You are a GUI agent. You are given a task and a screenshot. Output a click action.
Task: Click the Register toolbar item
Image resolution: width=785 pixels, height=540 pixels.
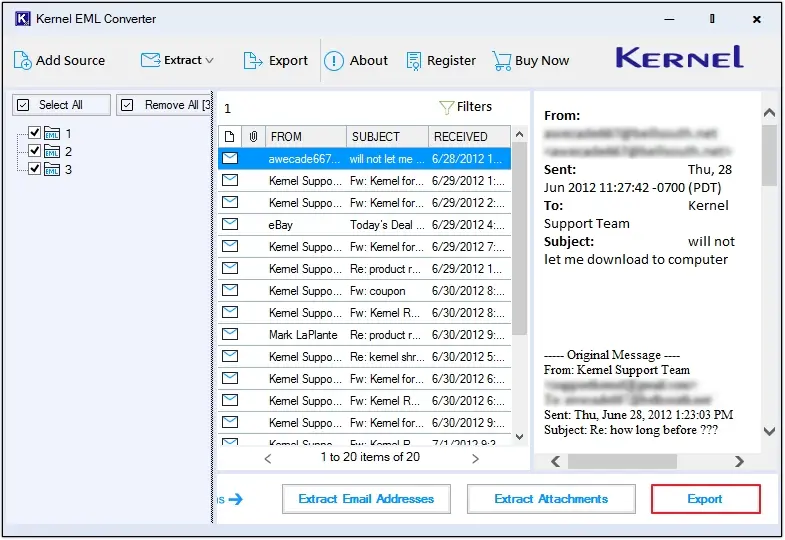(x=441, y=61)
